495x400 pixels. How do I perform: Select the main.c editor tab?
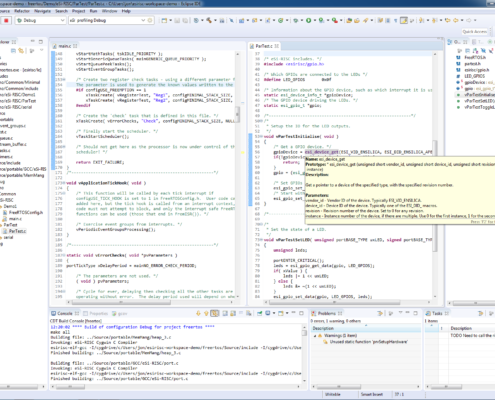click(65, 46)
